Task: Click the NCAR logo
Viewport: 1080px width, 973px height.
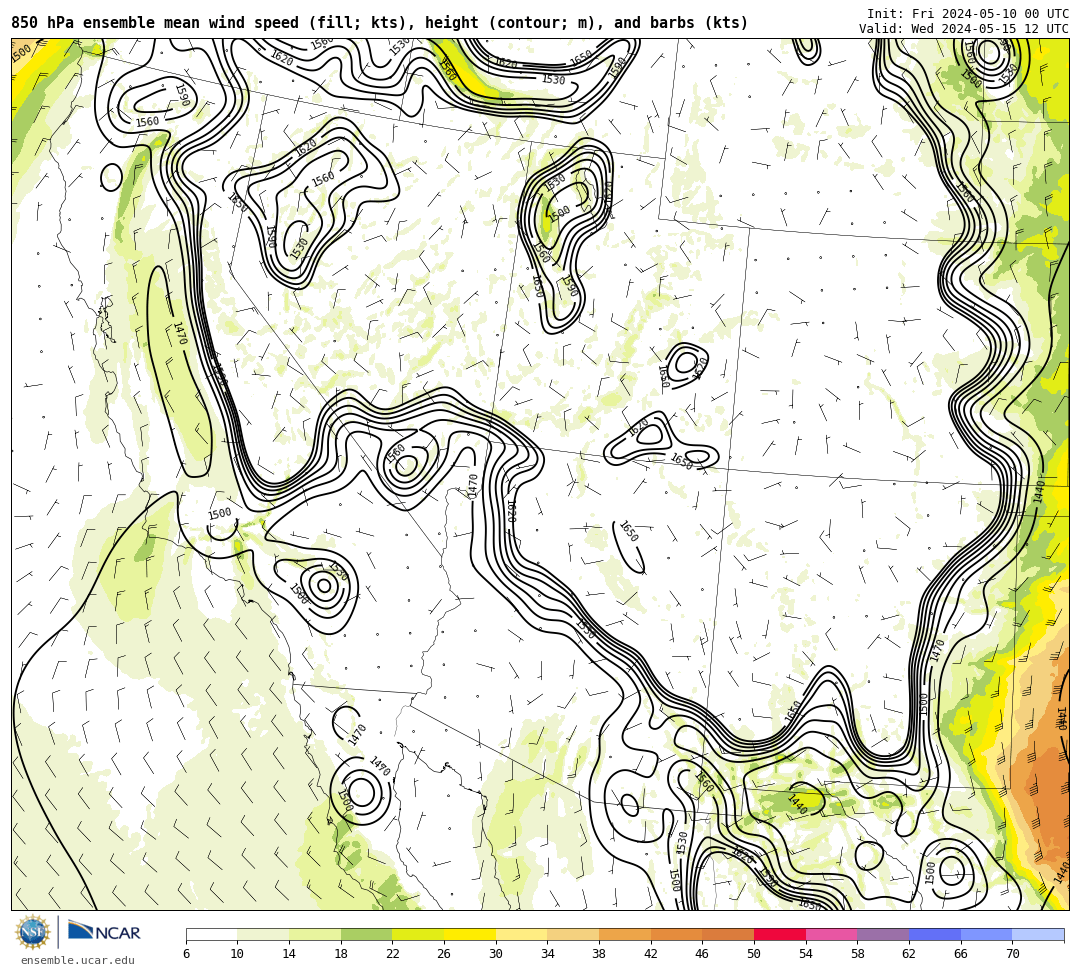Action: pos(104,932)
